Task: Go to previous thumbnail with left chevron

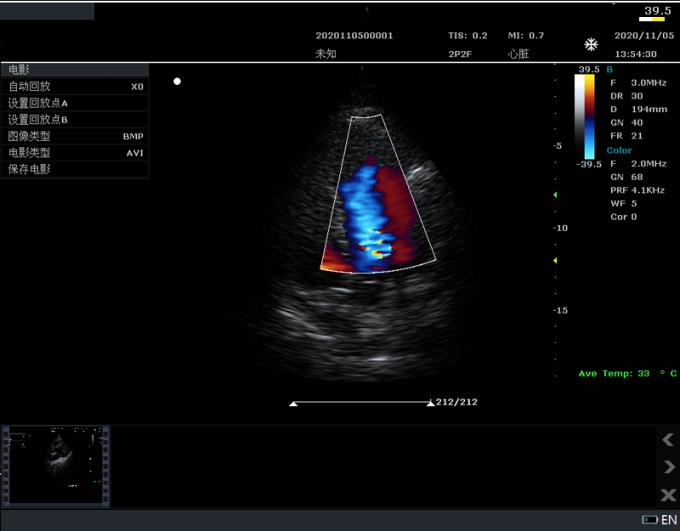Action: pos(668,440)
